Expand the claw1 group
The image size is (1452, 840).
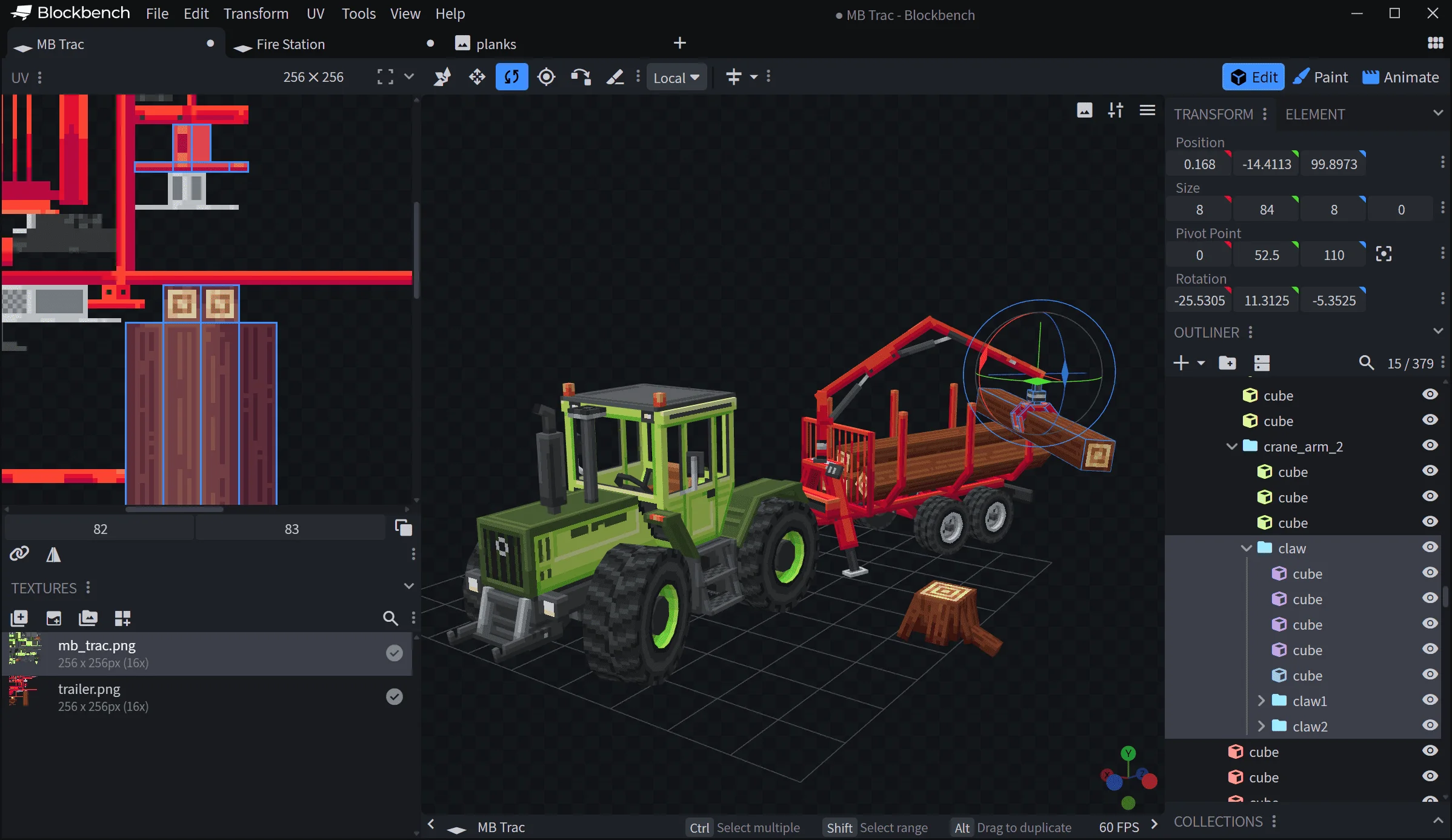click(x=1261, y=701)
